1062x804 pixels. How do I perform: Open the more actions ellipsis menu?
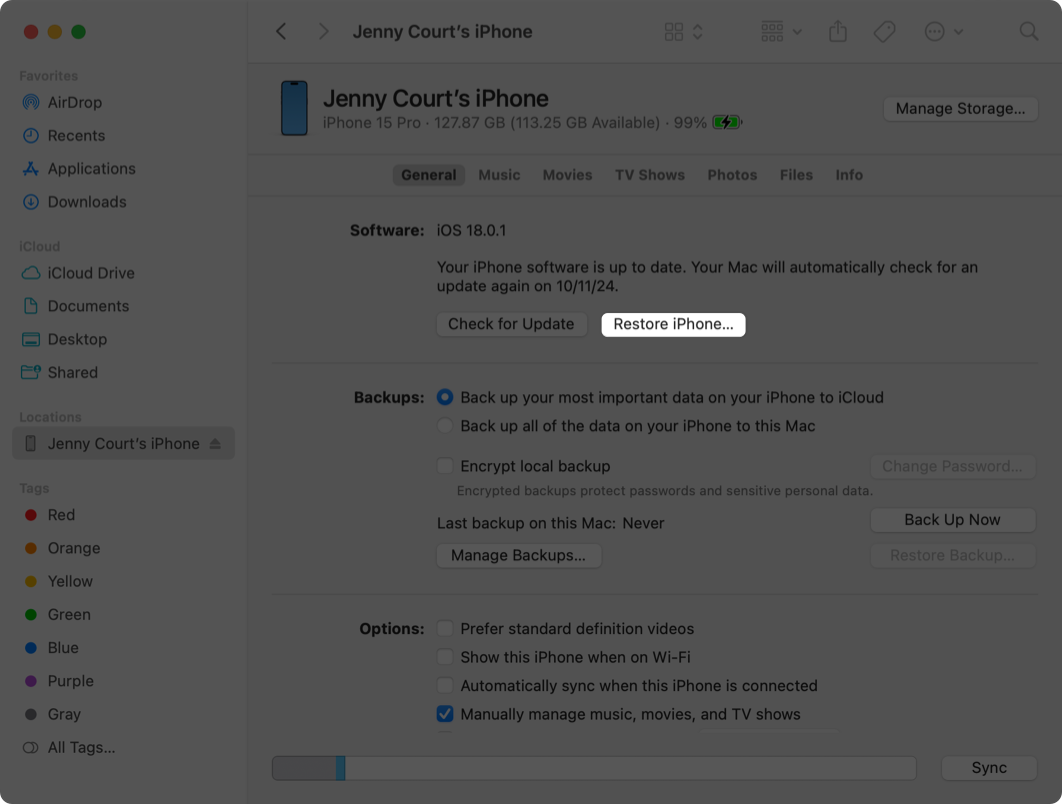943,32
